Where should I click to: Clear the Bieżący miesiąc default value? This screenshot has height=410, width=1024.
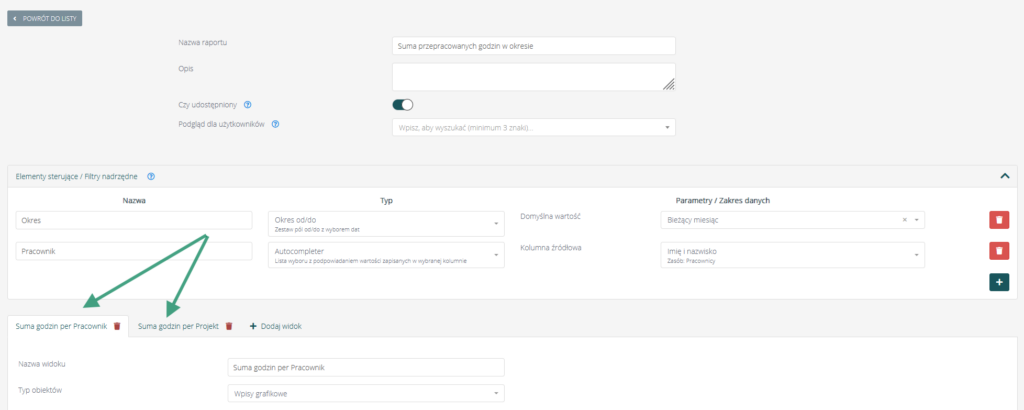904,220
